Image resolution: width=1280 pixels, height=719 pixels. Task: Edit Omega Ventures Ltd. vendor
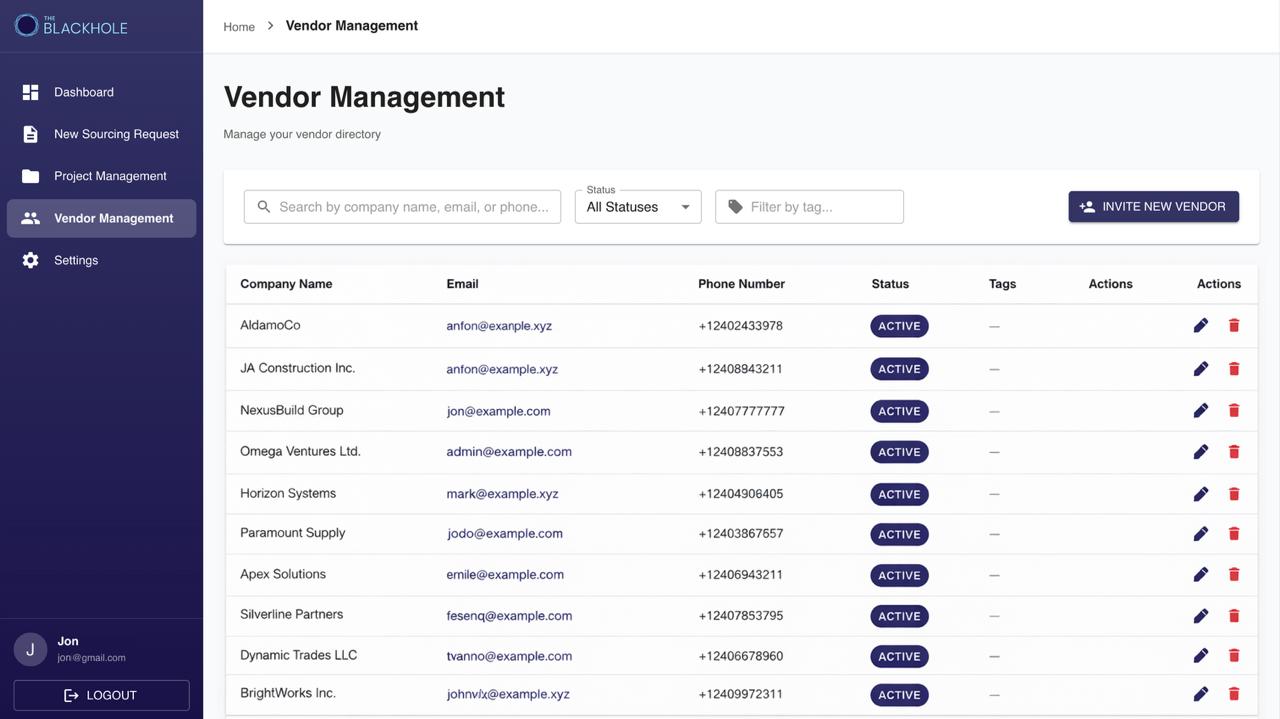click(x=1201, y=452)
